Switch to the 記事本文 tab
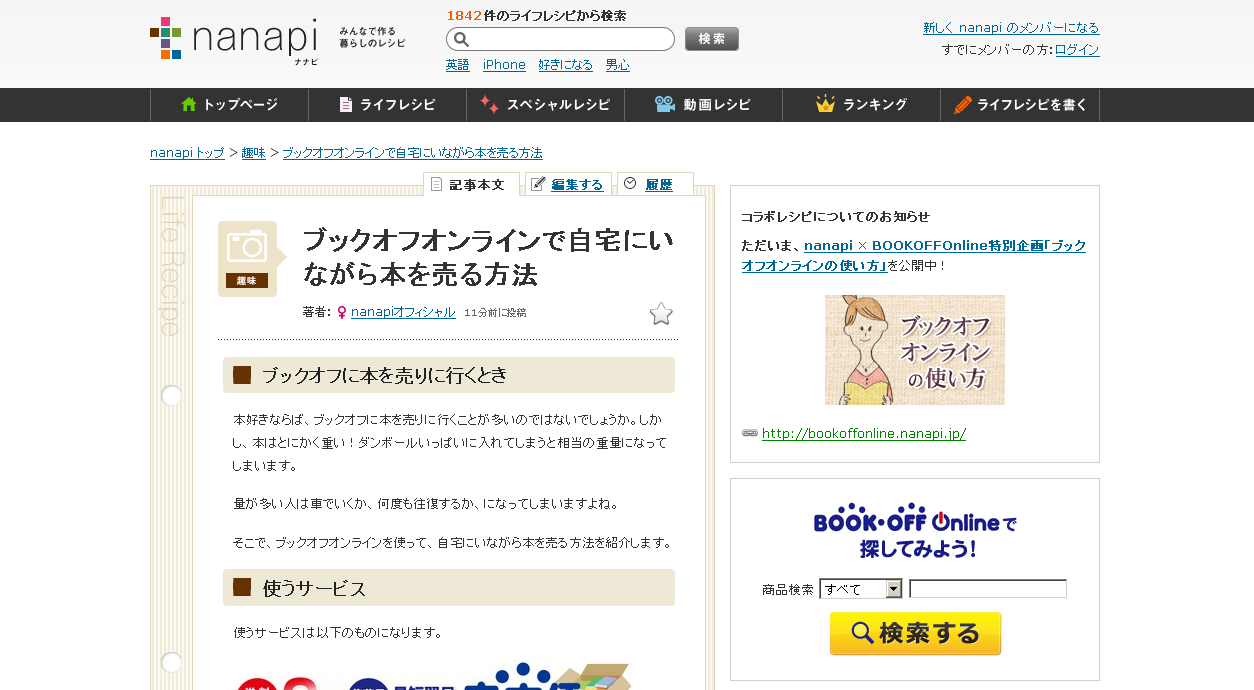The height and width of the screenshot is (690, 1254). [x=471, y=184]
